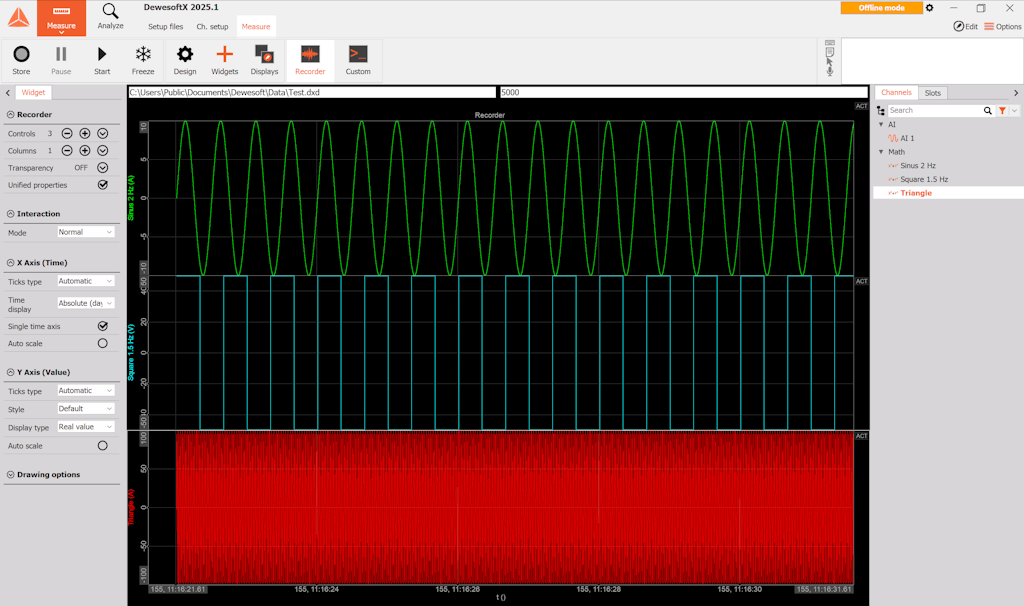Collapse Y Axis (Value) section
The width and height of the screenshot is (1024, 606).
pos(10,372)
